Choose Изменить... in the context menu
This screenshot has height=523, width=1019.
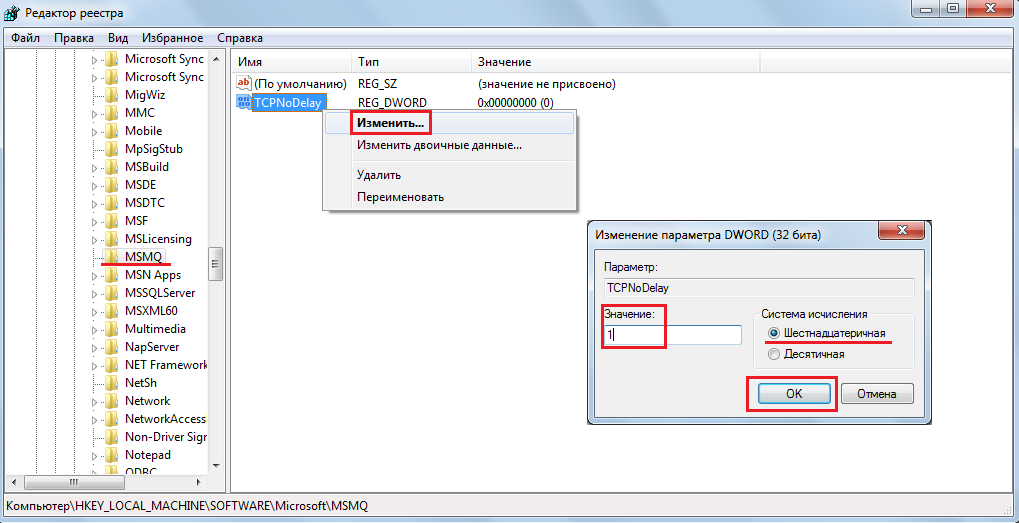(449, 122)
